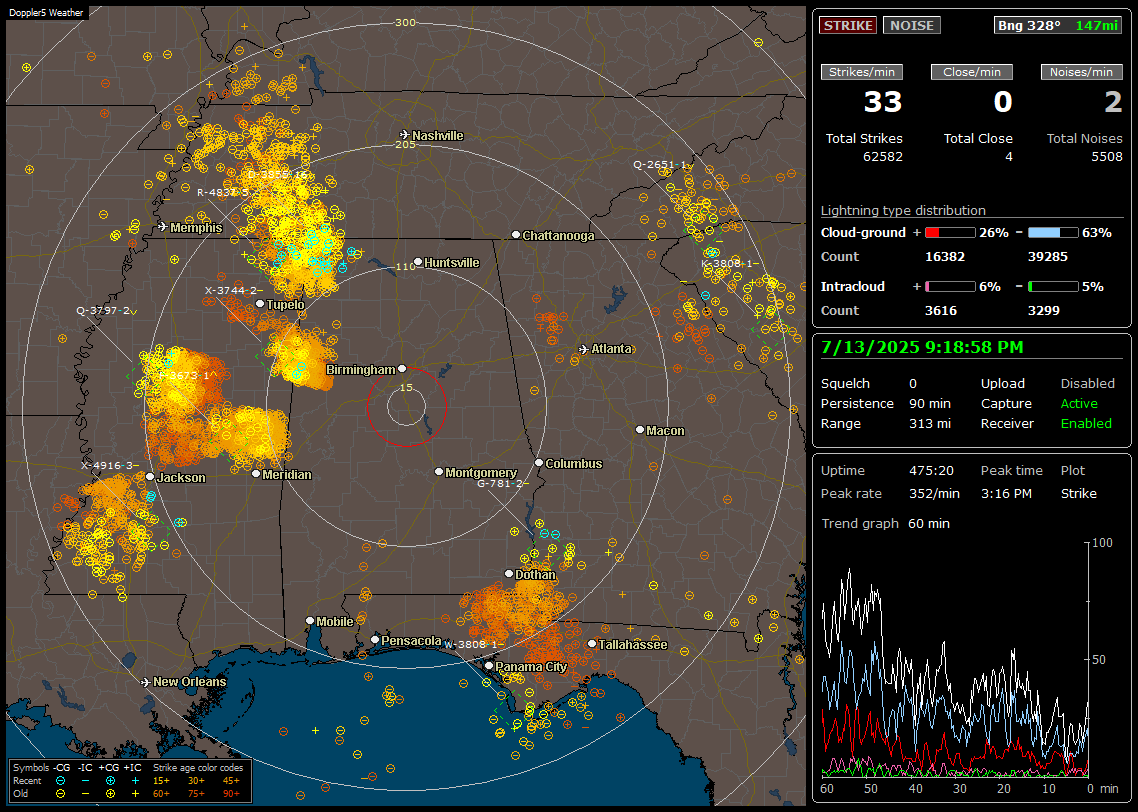
Task: Click the Macon city dot
Action: point(639,430)
